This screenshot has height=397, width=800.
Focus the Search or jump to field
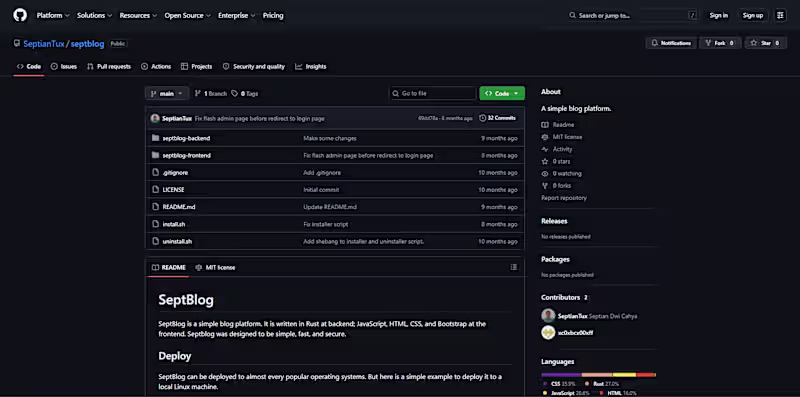pos(632,16)
